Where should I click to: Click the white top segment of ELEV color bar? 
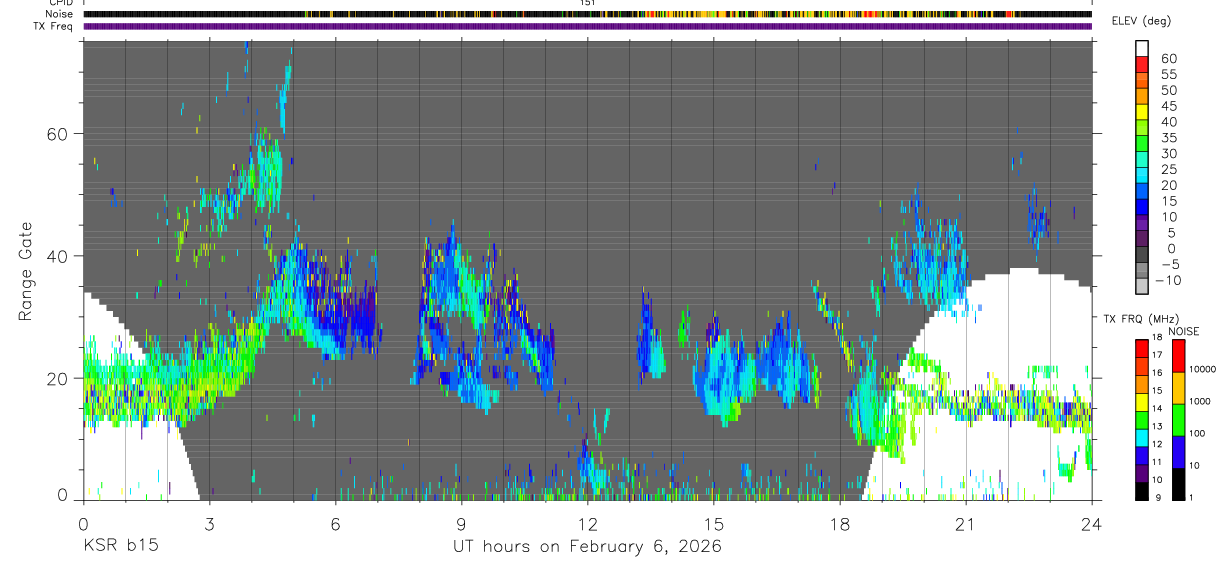1142,48
